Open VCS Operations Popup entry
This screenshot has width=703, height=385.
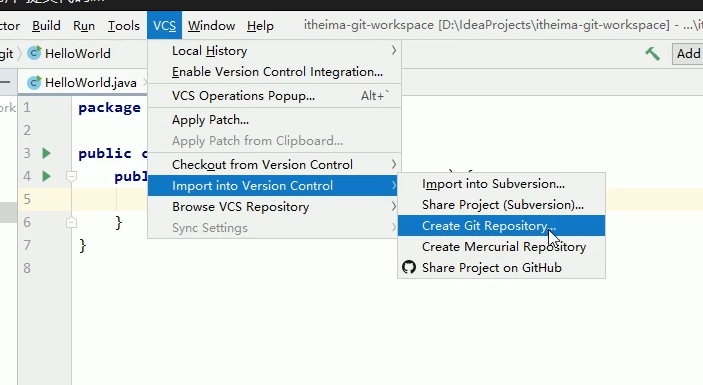coord(274,95)
